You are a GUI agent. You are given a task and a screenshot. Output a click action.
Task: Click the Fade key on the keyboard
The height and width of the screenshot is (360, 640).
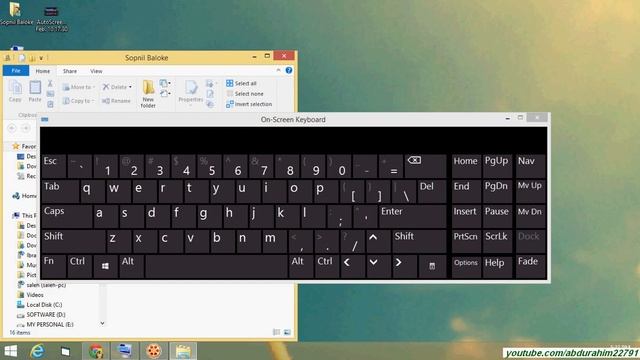531,266
